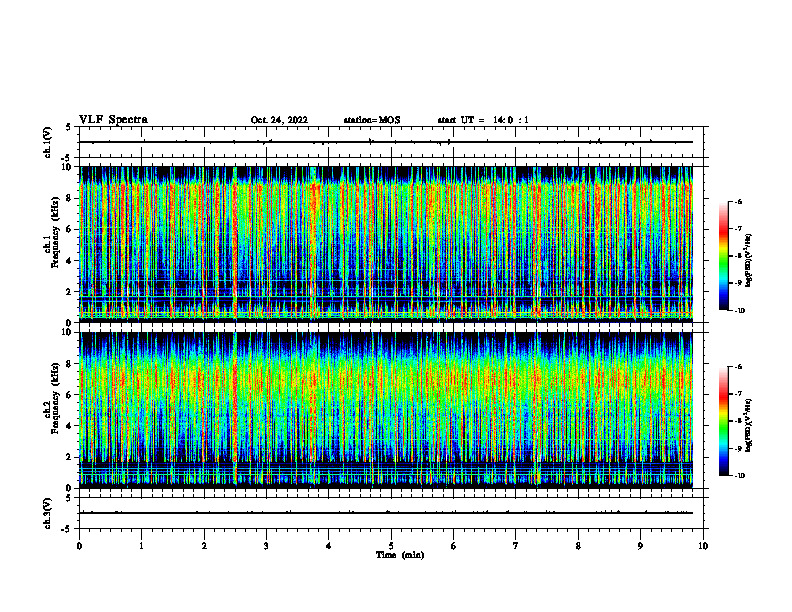Click the "-6" label on ch.2 colorbar
792x612 pixels.
pos(738,367)
